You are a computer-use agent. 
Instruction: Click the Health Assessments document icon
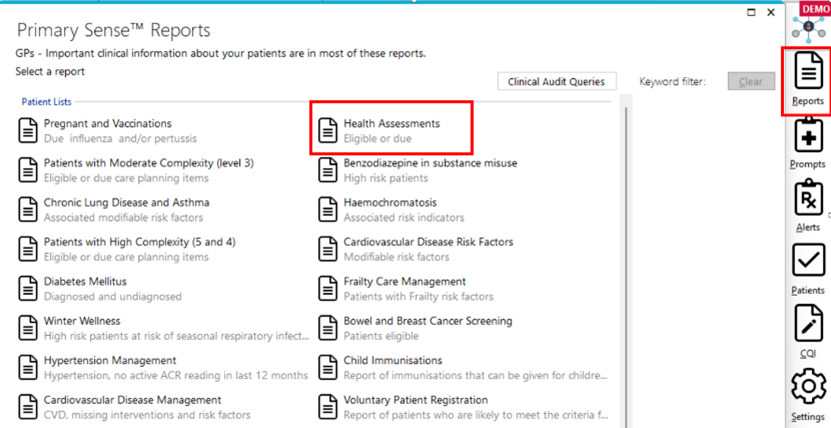(x=328, y=130)
